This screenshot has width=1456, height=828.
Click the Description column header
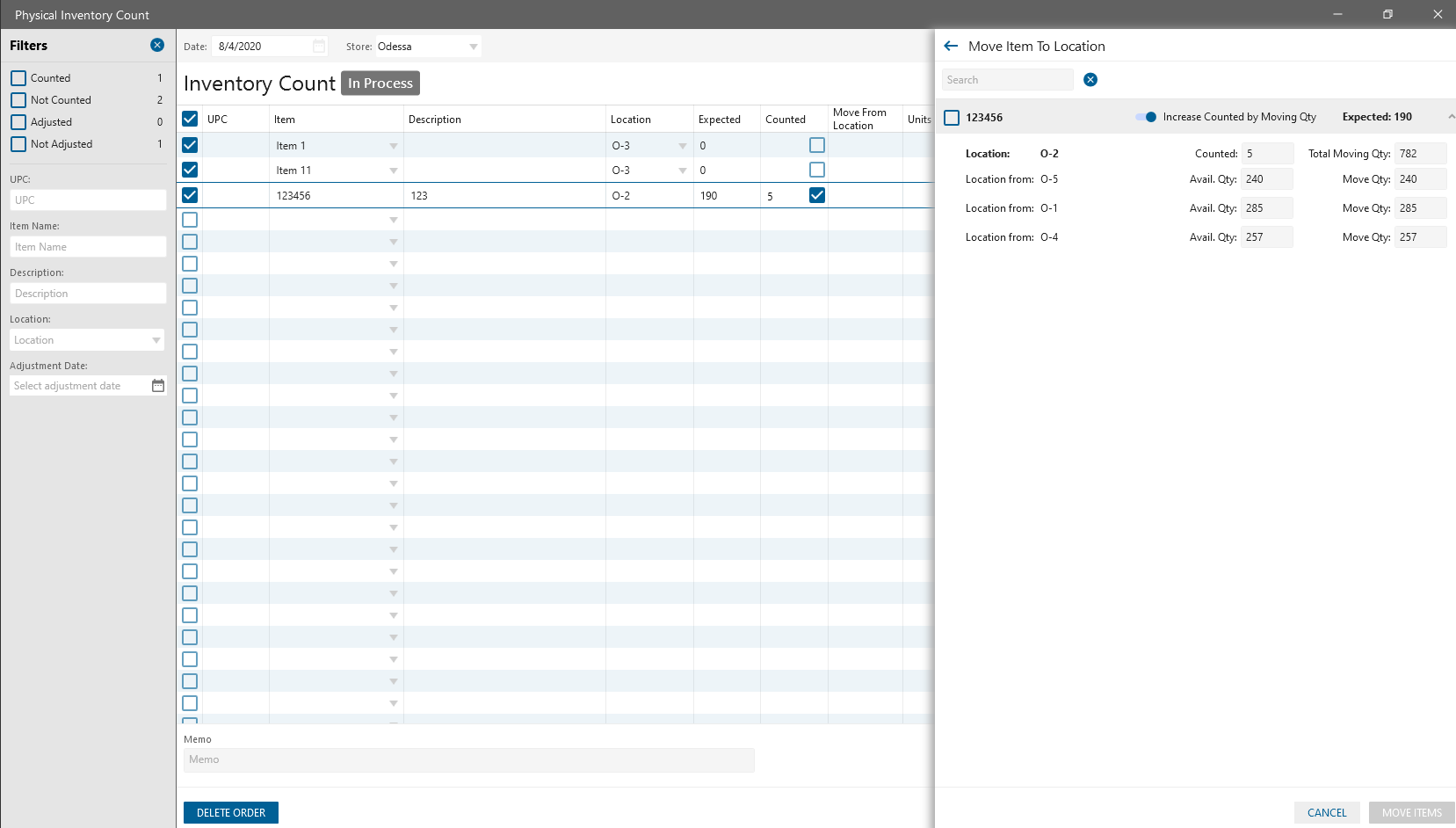(x=434, y=120)
